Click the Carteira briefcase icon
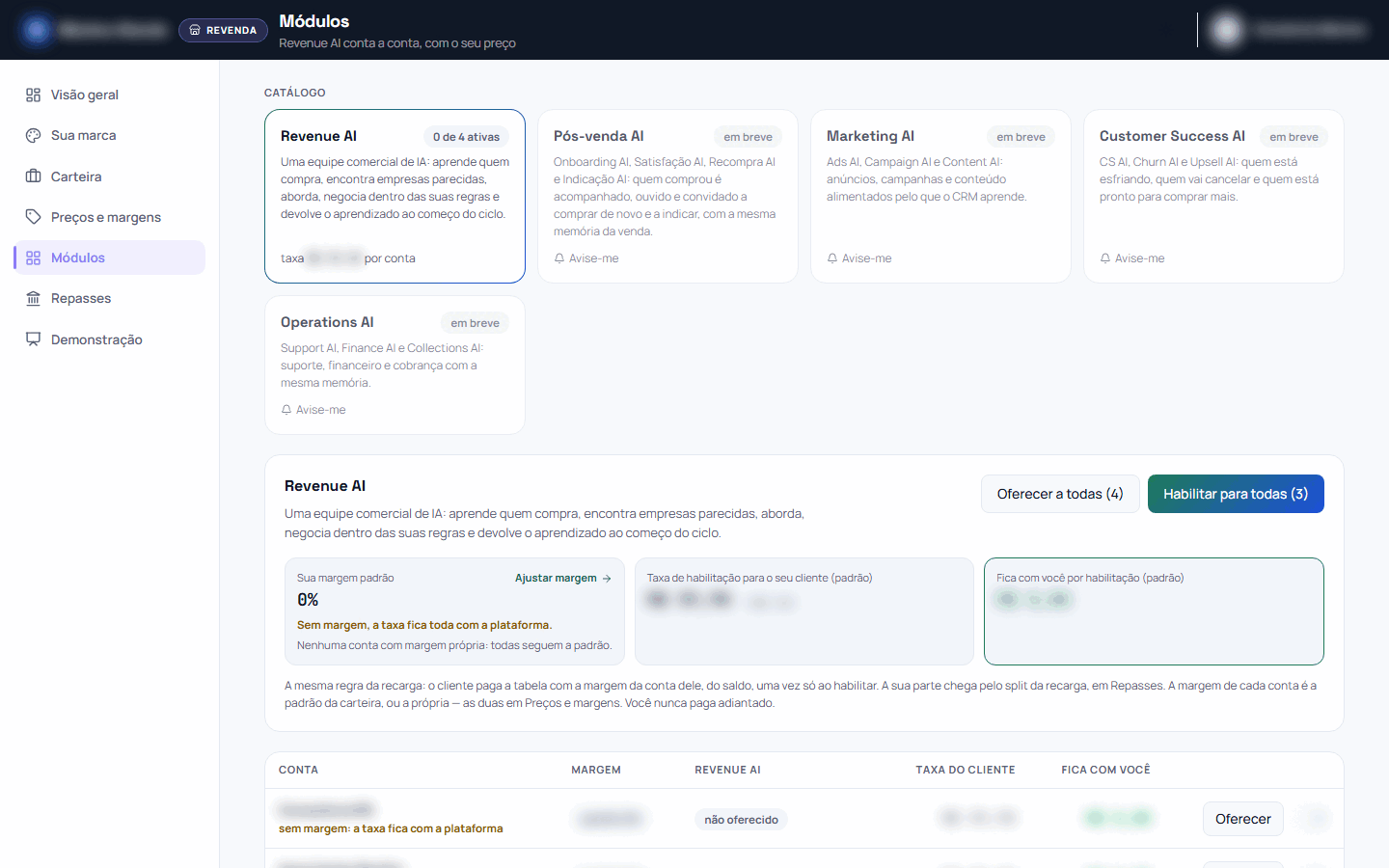Screen dimensions: 1389x868 (33, 176)
